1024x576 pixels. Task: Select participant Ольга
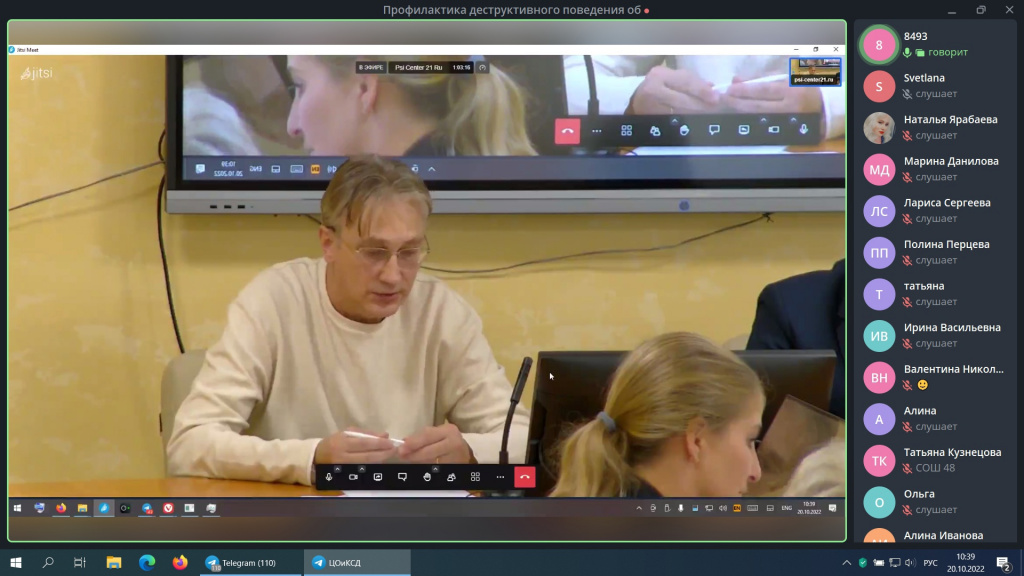pos(935,502)
